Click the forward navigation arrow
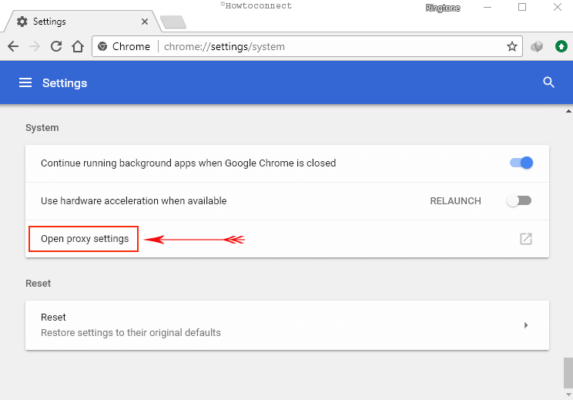 pos(35,46)
